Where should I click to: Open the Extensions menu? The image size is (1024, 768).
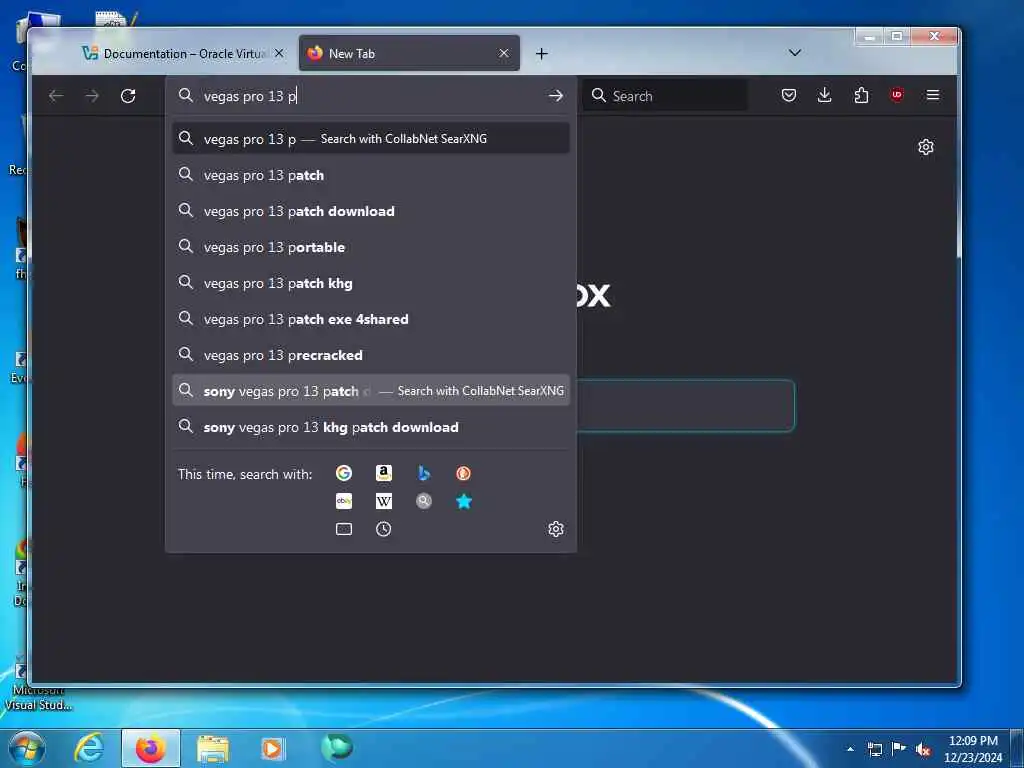click(861, 95)
